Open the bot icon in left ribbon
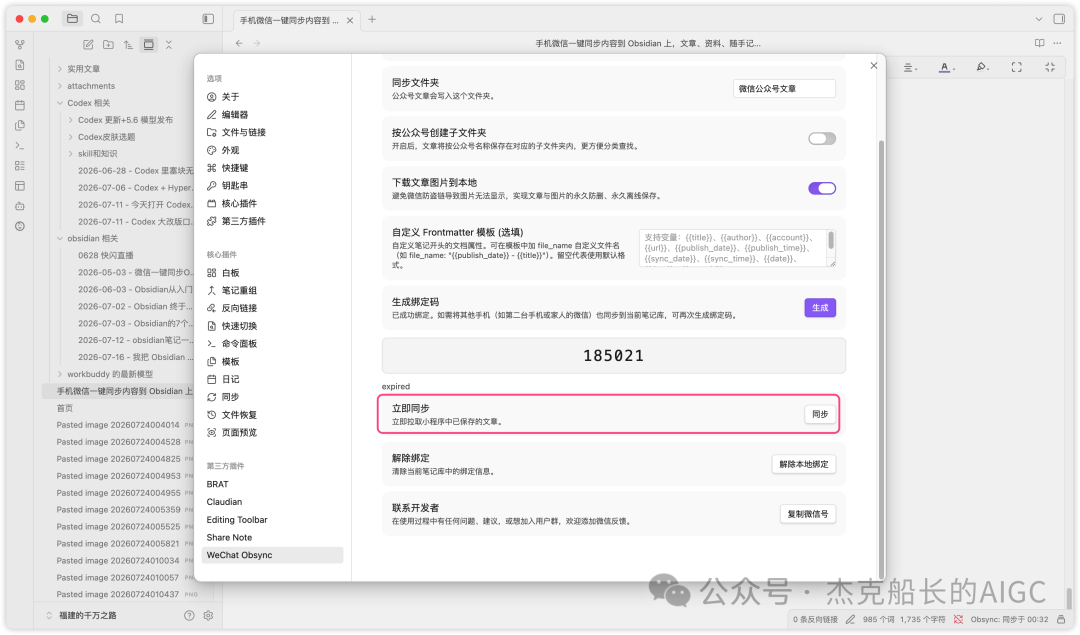Screen dimensions: 1080x635 (20, 206)
